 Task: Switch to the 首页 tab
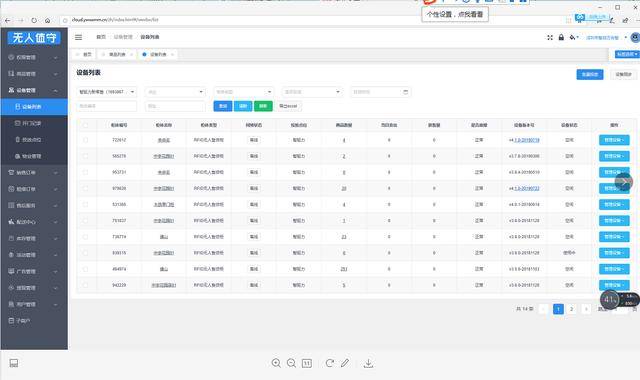84,54
